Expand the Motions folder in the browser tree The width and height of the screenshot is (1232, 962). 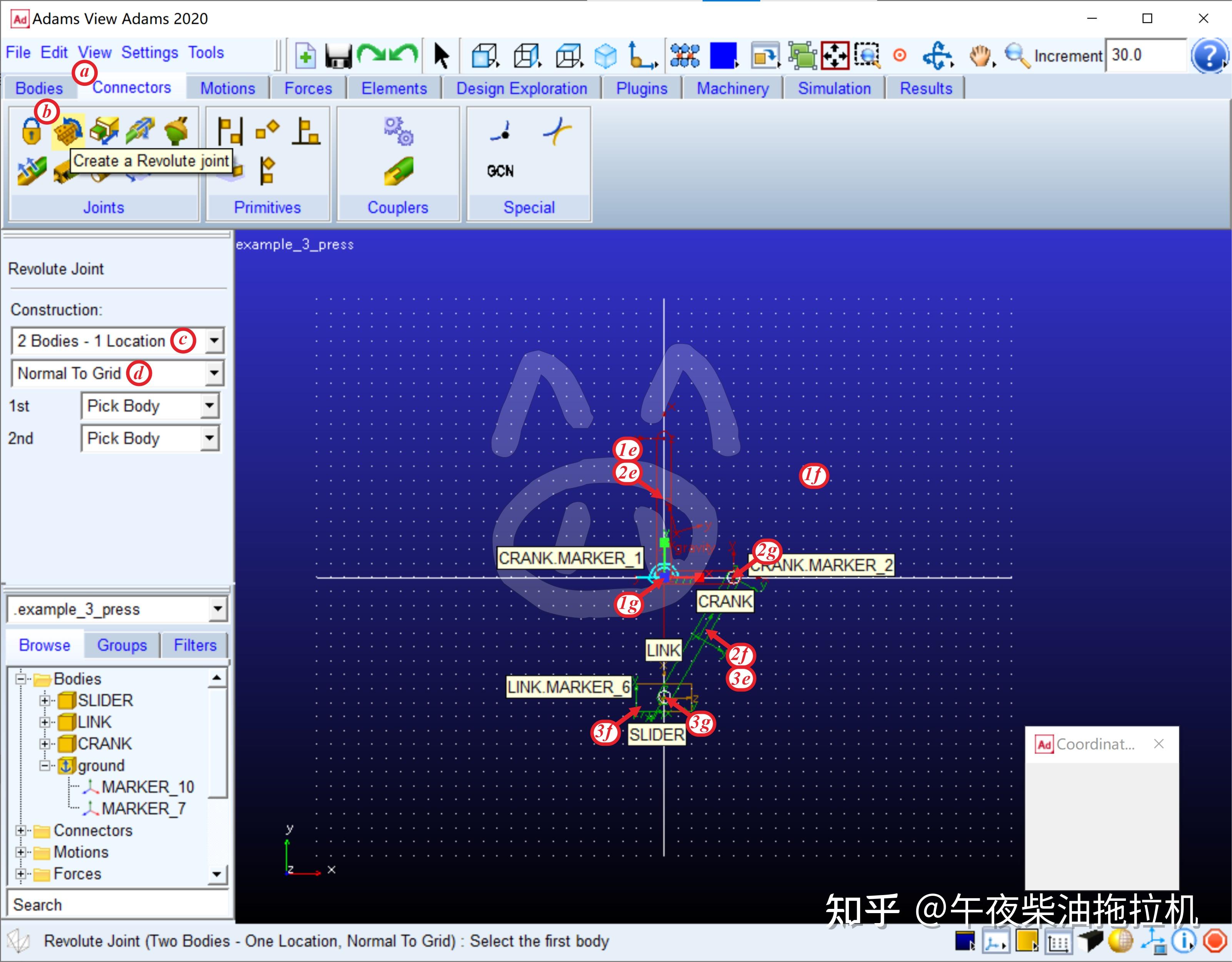coord(21,852)
